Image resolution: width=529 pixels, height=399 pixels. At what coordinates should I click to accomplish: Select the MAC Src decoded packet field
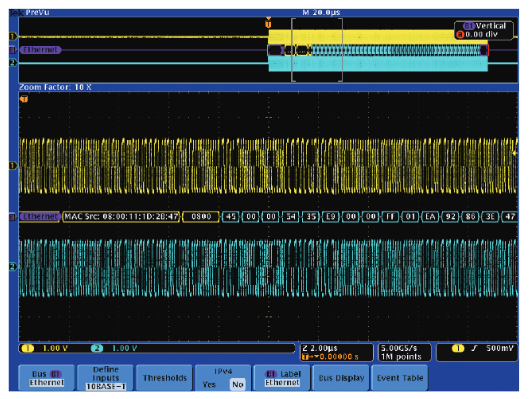(121, 217)
